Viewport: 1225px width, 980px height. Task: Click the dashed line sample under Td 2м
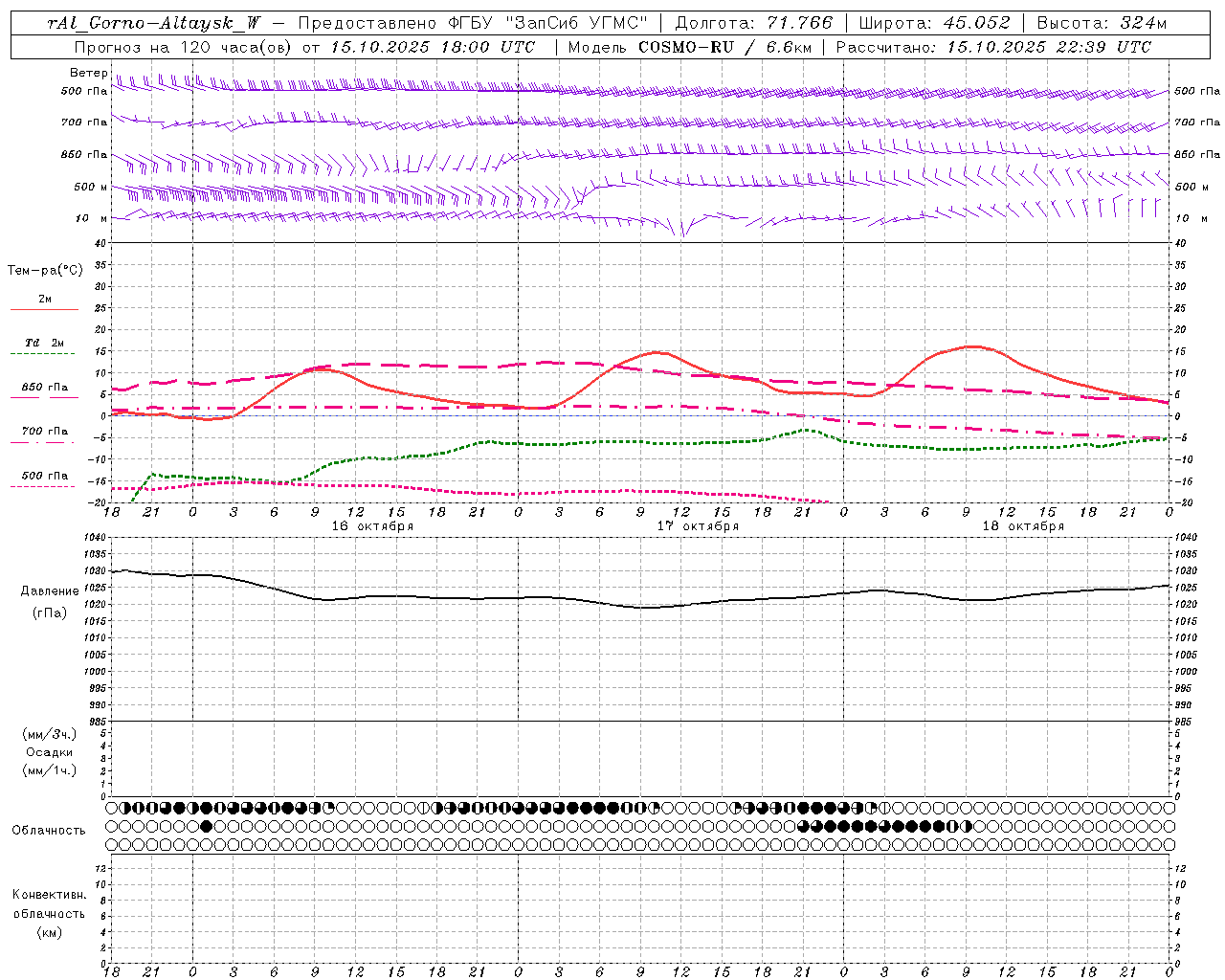click(44, 354)
